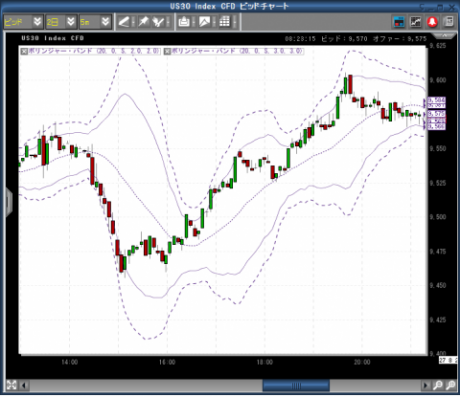Open the calculator icon at toolbar right
This screenshot has width=460, height=397.
click(449, 22)
